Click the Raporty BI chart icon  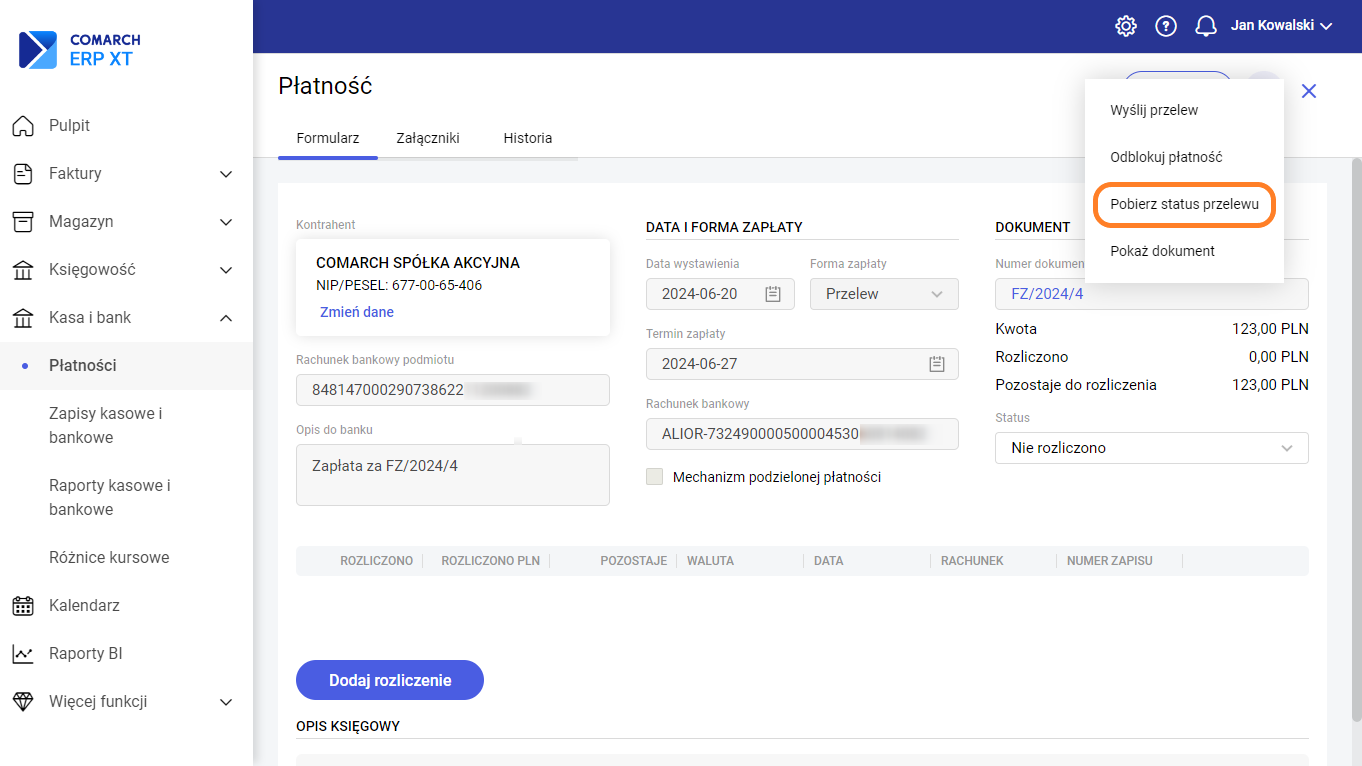click(x=23, y=654)
